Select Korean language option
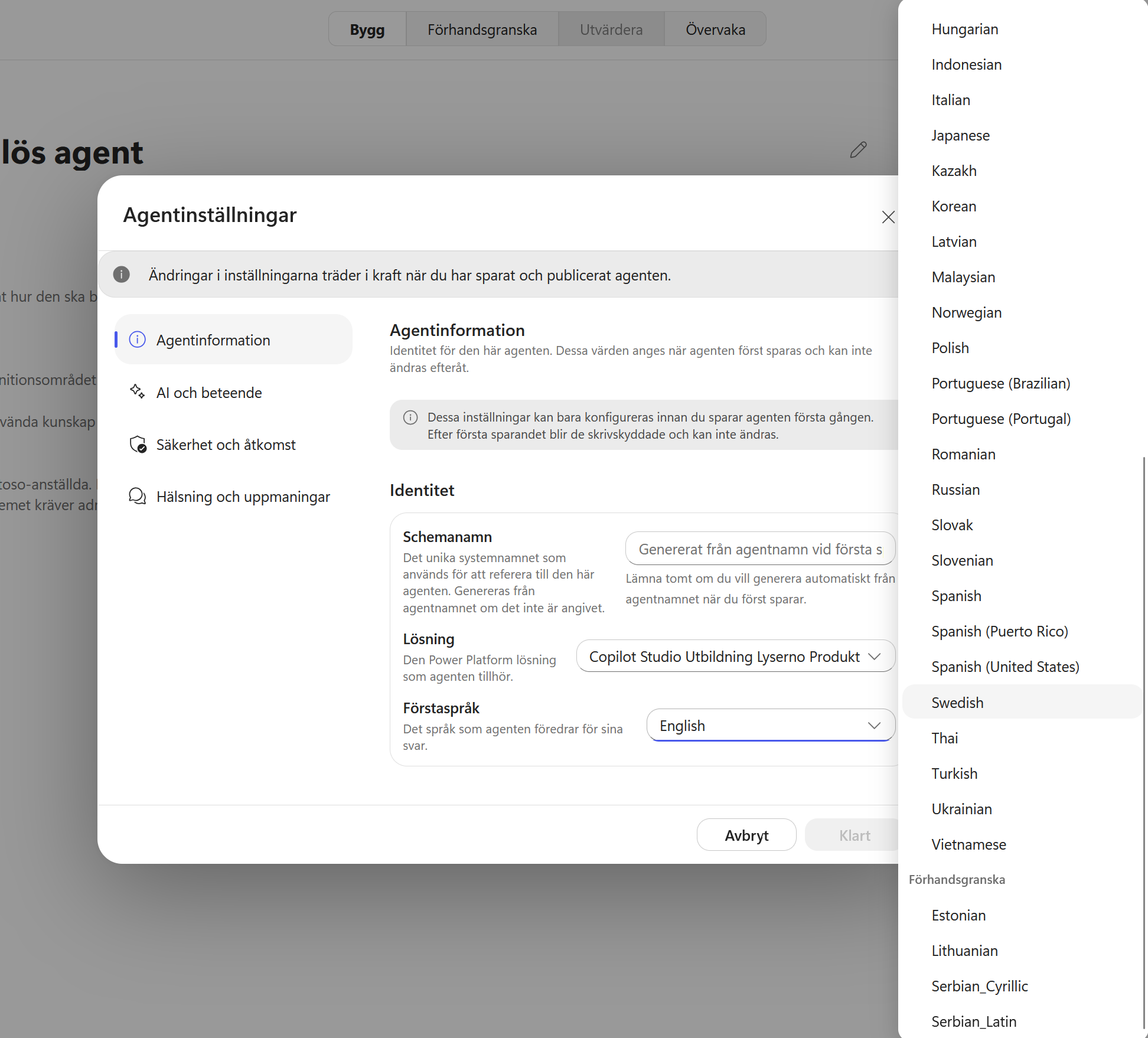 tap(1022, 206)
